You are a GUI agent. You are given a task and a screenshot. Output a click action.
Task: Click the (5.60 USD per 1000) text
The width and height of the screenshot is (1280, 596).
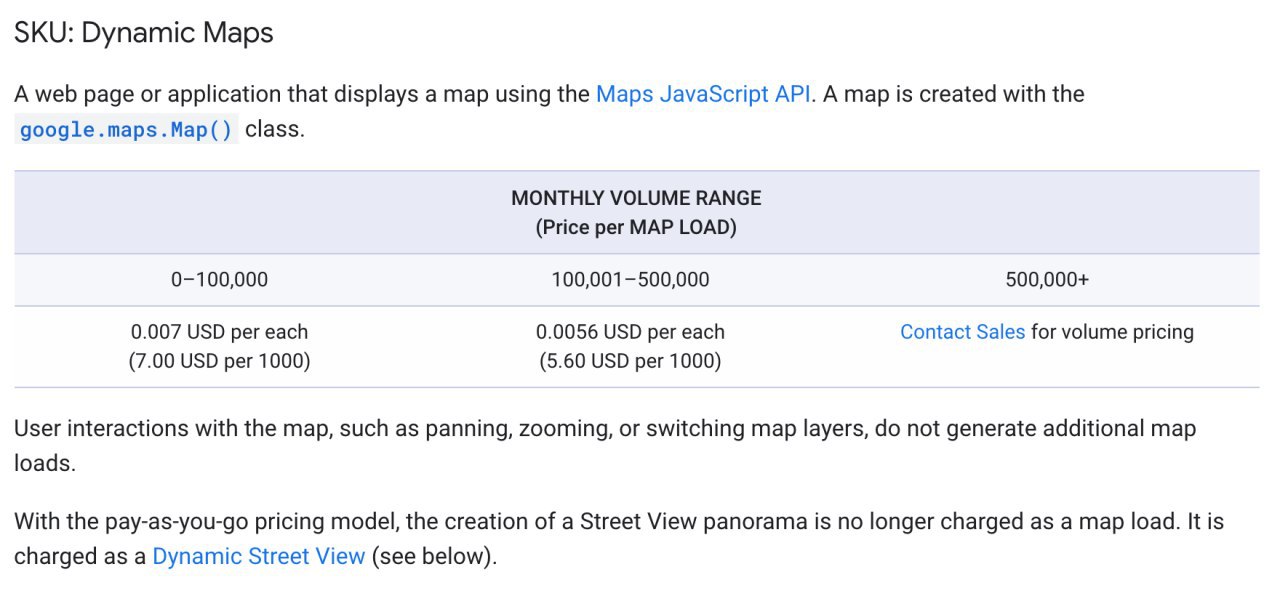tap(630, 361)
